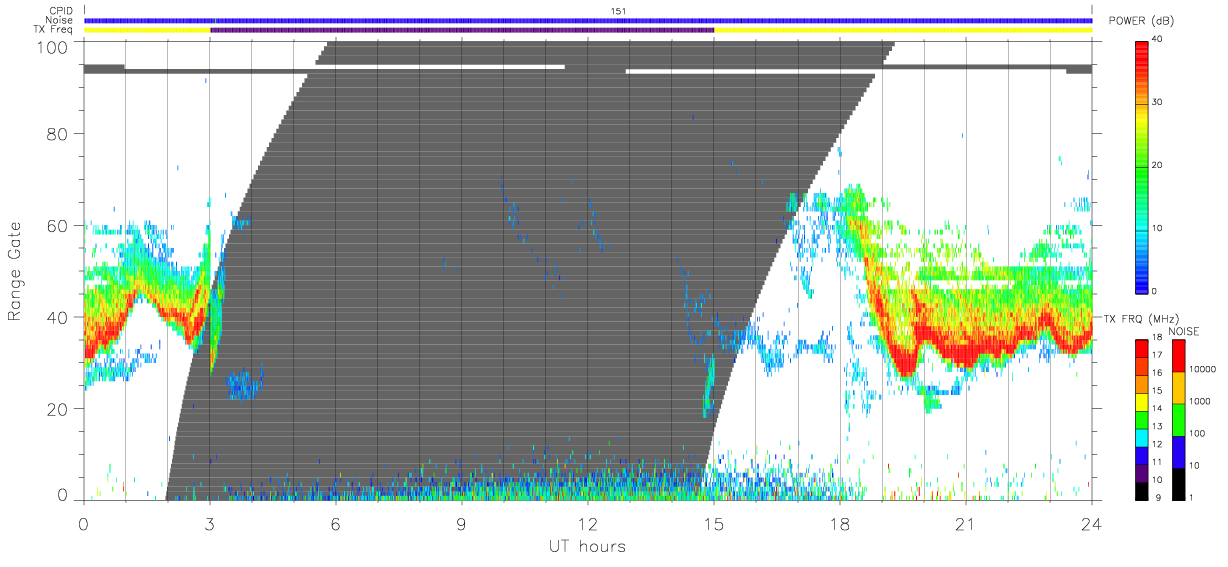Click the "Range Gate" axis title
This screenshot has width=1228, height=567.
(x=16, y=272)
